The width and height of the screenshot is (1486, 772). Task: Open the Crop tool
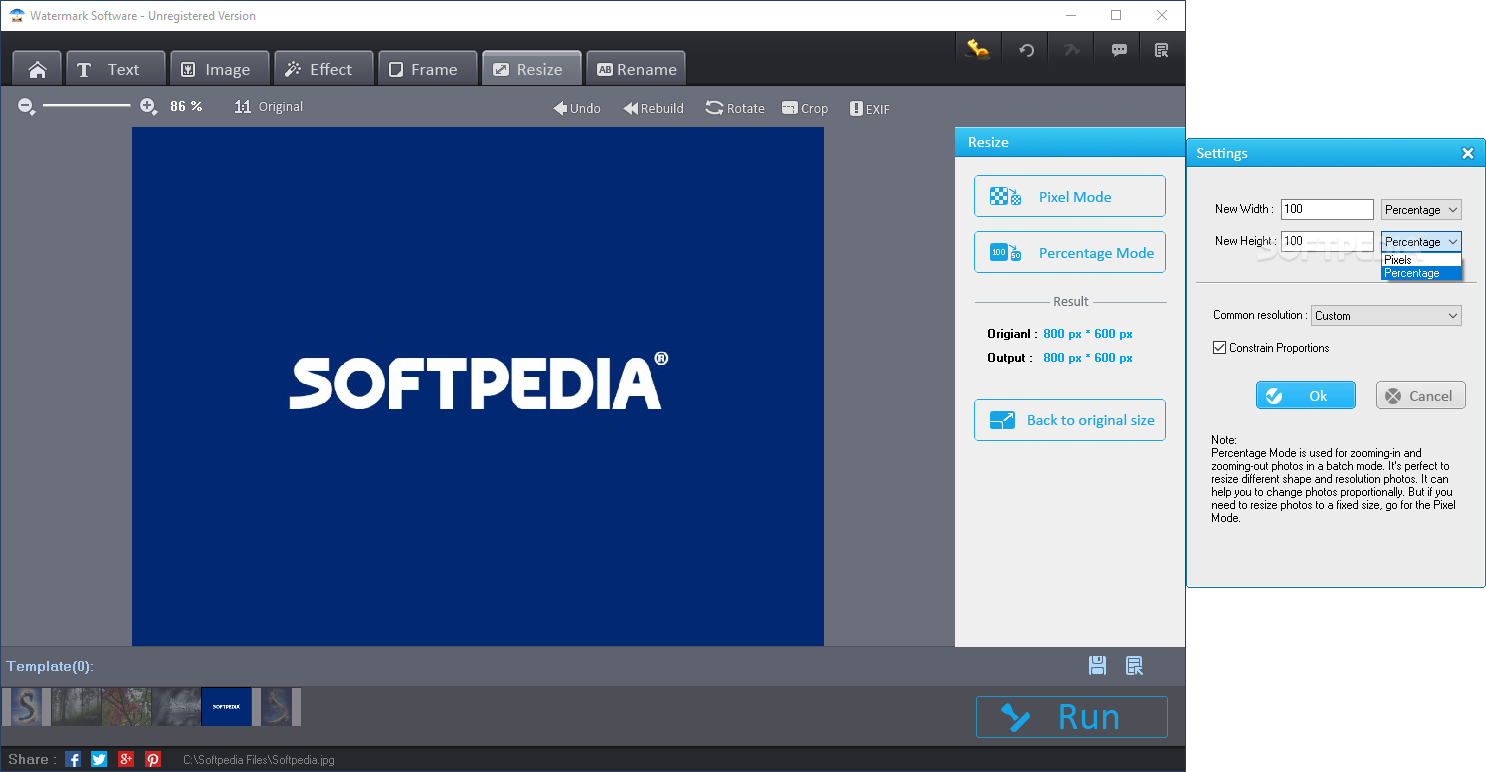coord(805,108)
